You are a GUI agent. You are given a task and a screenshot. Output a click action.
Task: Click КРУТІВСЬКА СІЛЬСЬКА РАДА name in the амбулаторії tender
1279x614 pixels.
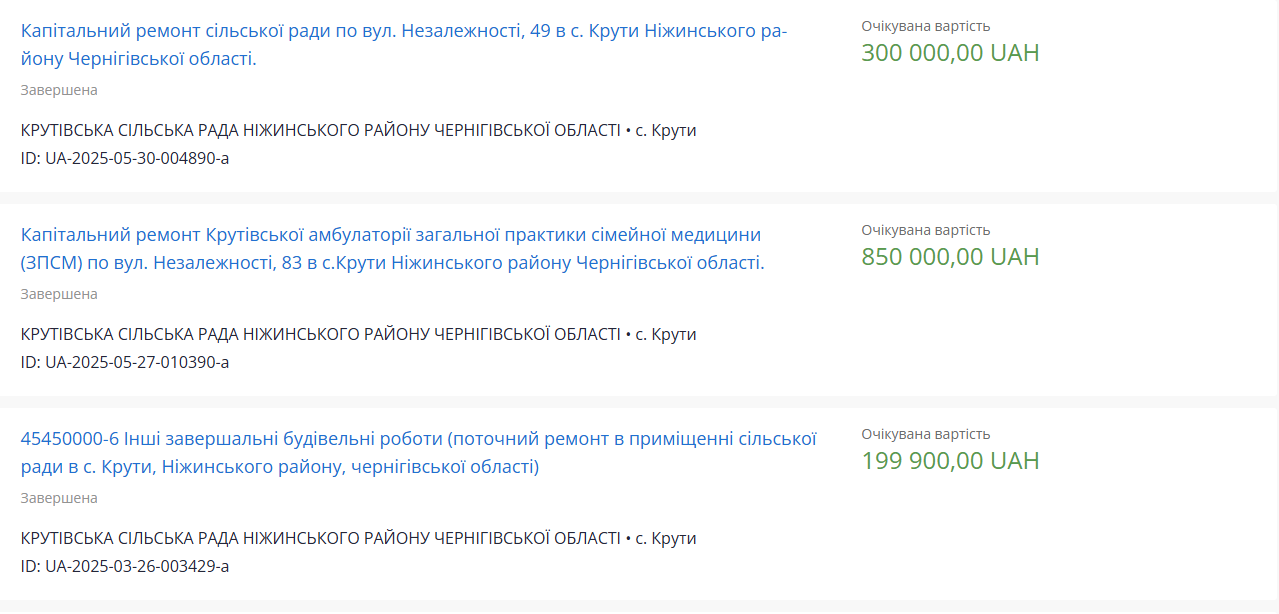(320, 334)
